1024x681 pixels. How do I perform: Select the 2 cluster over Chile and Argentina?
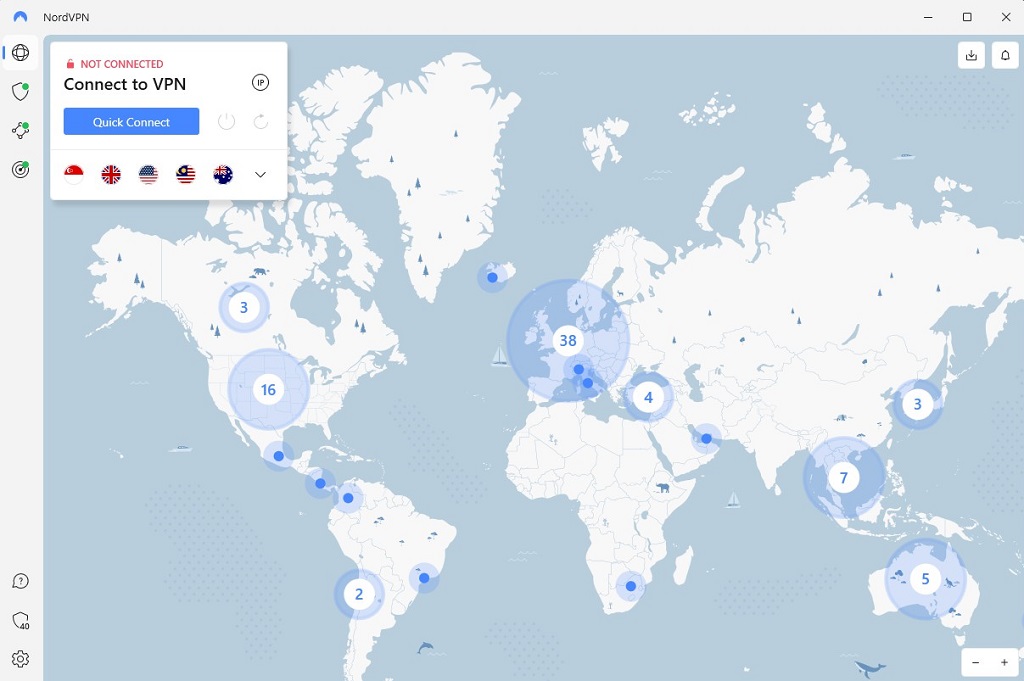click(x=359, y=594)
